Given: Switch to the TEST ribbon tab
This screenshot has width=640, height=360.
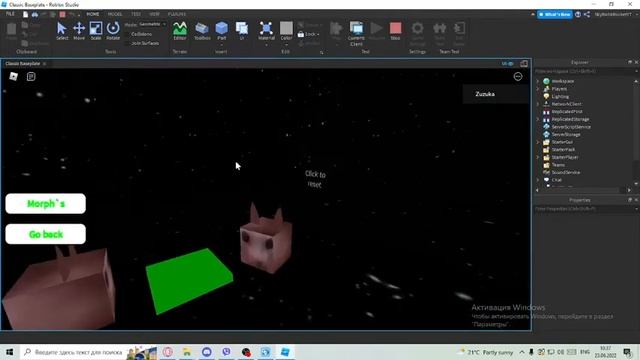Looking at the screenshot, I should click(136, 14).
